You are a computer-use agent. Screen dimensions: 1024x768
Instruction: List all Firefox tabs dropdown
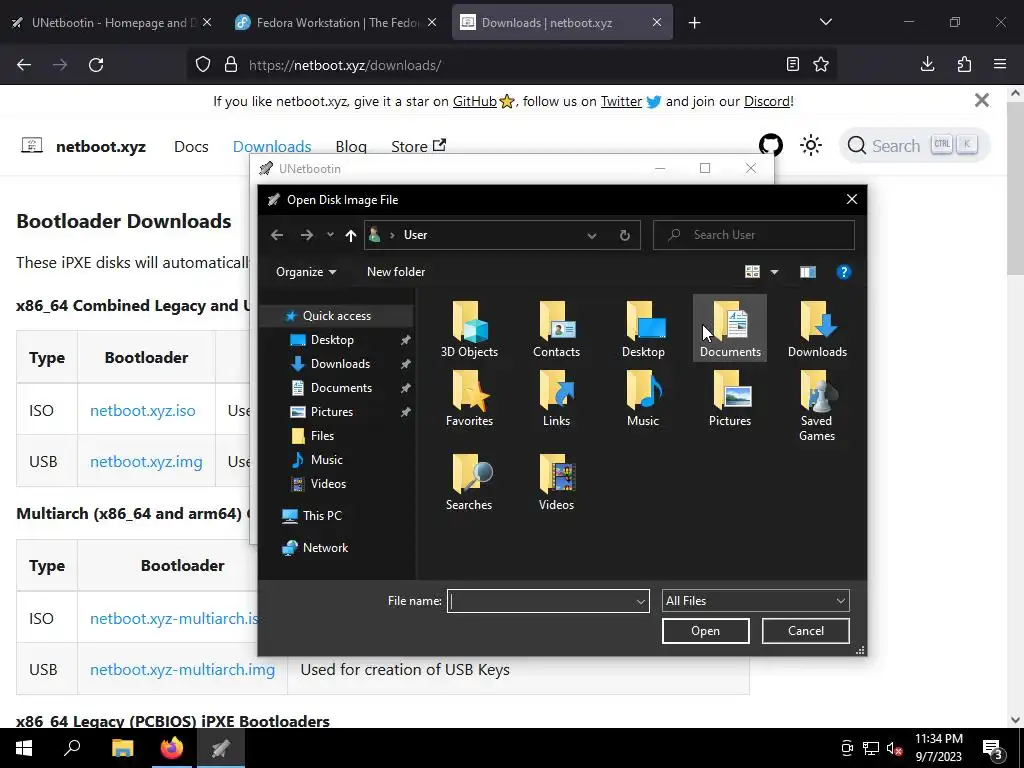tap(825, 22)
